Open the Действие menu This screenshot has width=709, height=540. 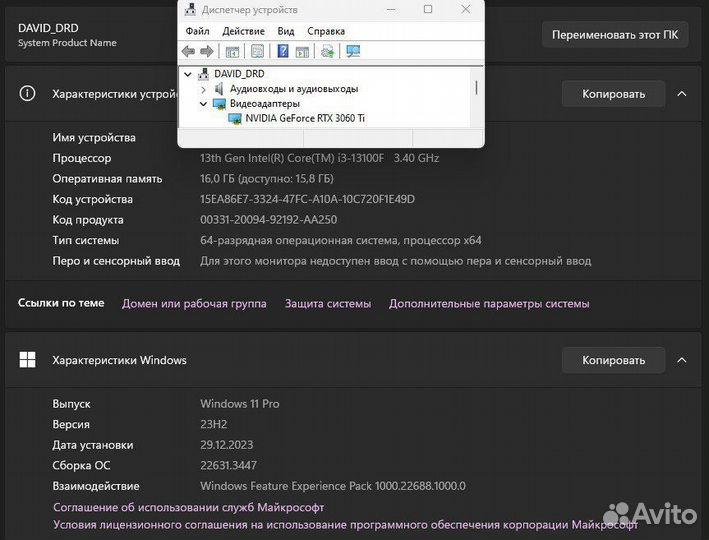point(243,31)
